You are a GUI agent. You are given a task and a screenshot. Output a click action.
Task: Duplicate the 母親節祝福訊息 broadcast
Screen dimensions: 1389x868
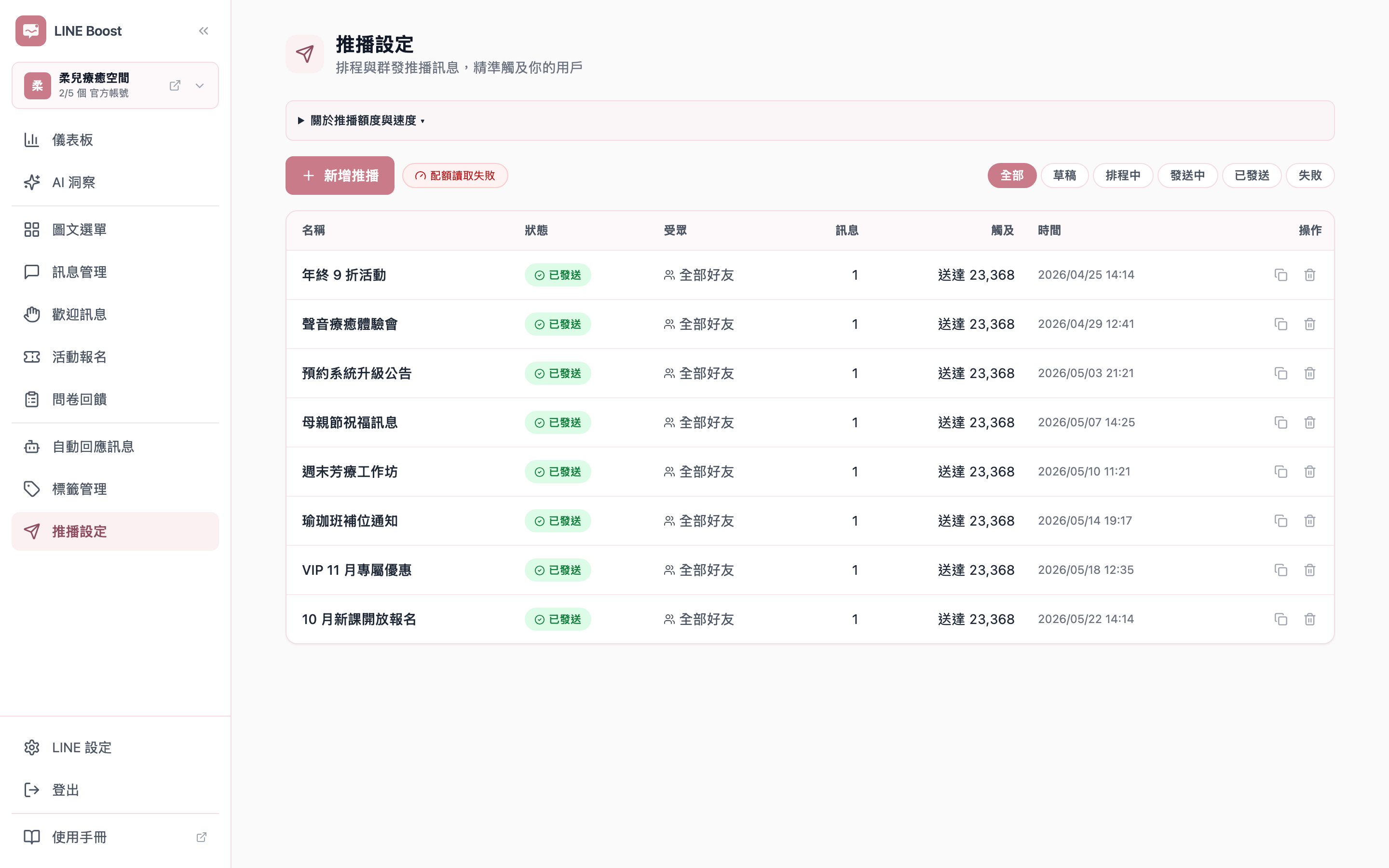(1281, 422)
